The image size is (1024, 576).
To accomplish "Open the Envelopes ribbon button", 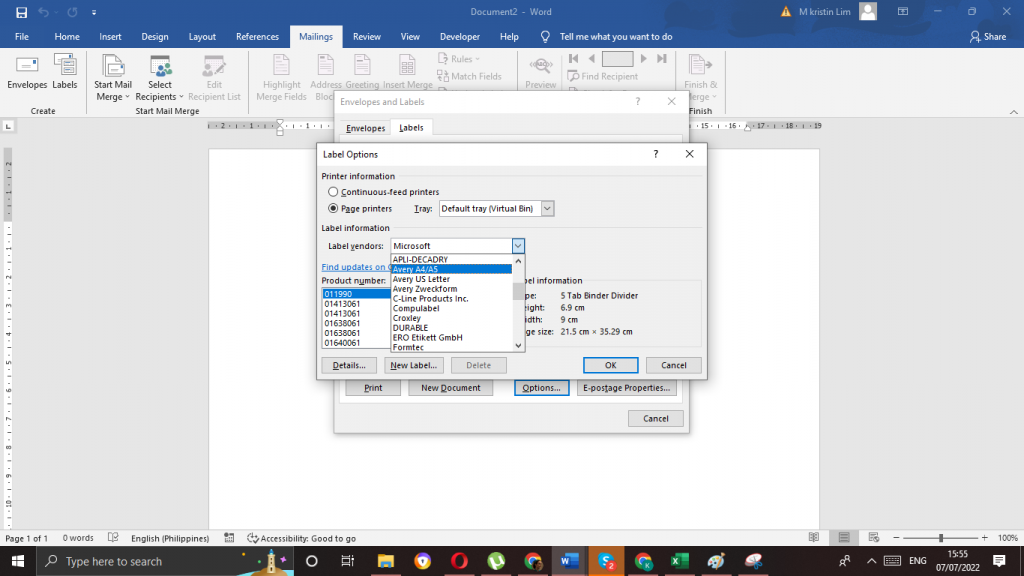I will 27,72.
